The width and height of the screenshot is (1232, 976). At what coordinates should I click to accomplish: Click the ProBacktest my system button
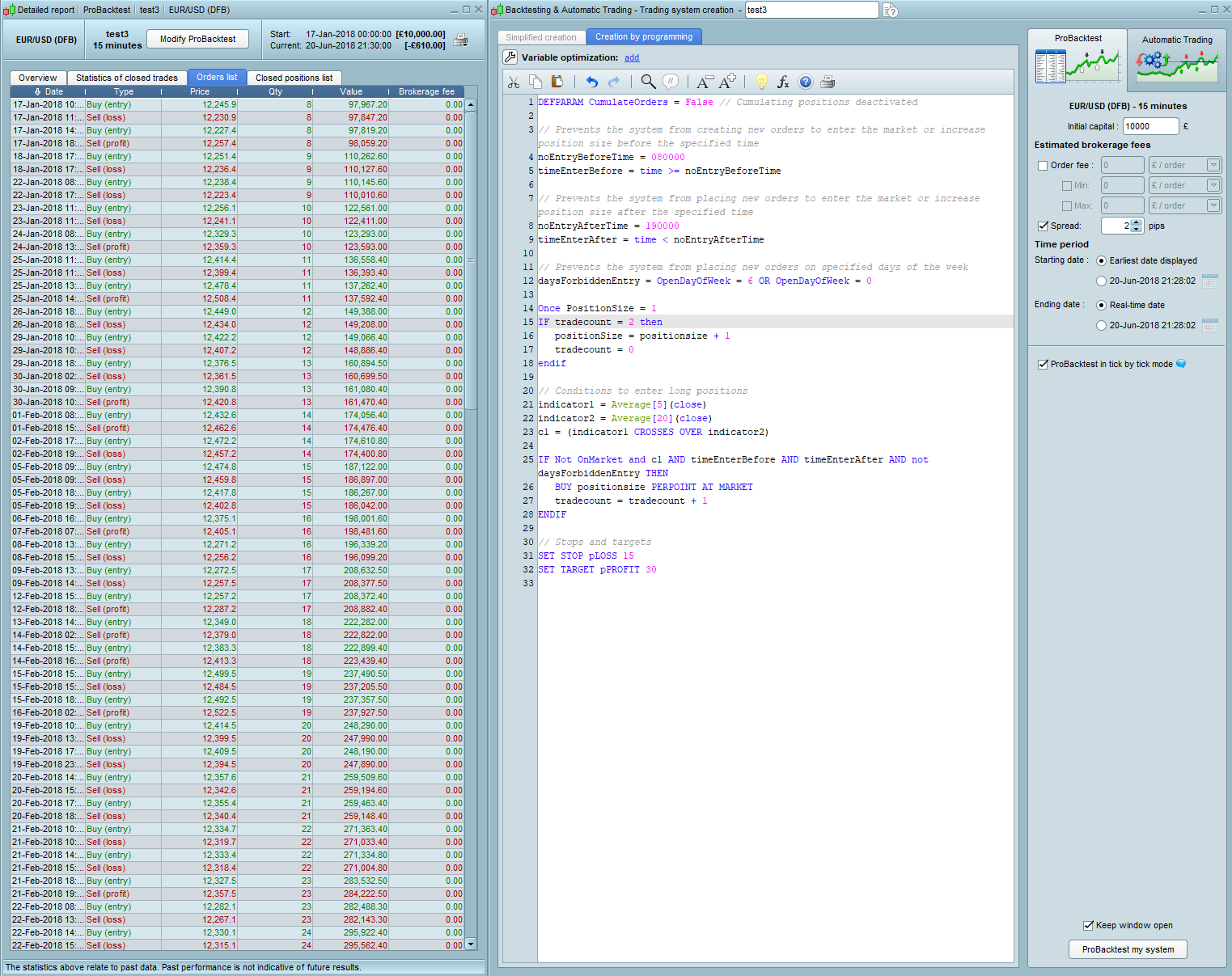point(1128,949)
